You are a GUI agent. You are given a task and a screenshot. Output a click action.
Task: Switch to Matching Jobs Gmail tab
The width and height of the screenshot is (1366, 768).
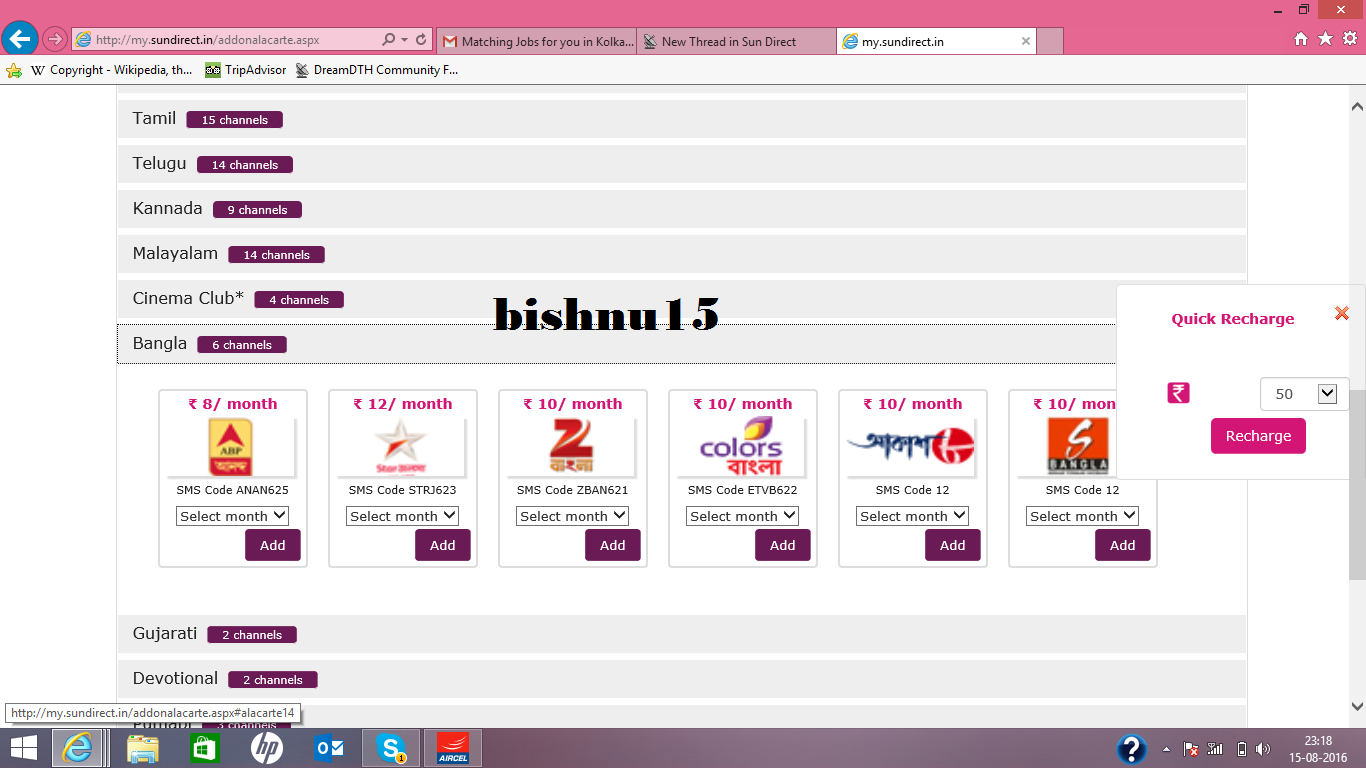point(536,41)
